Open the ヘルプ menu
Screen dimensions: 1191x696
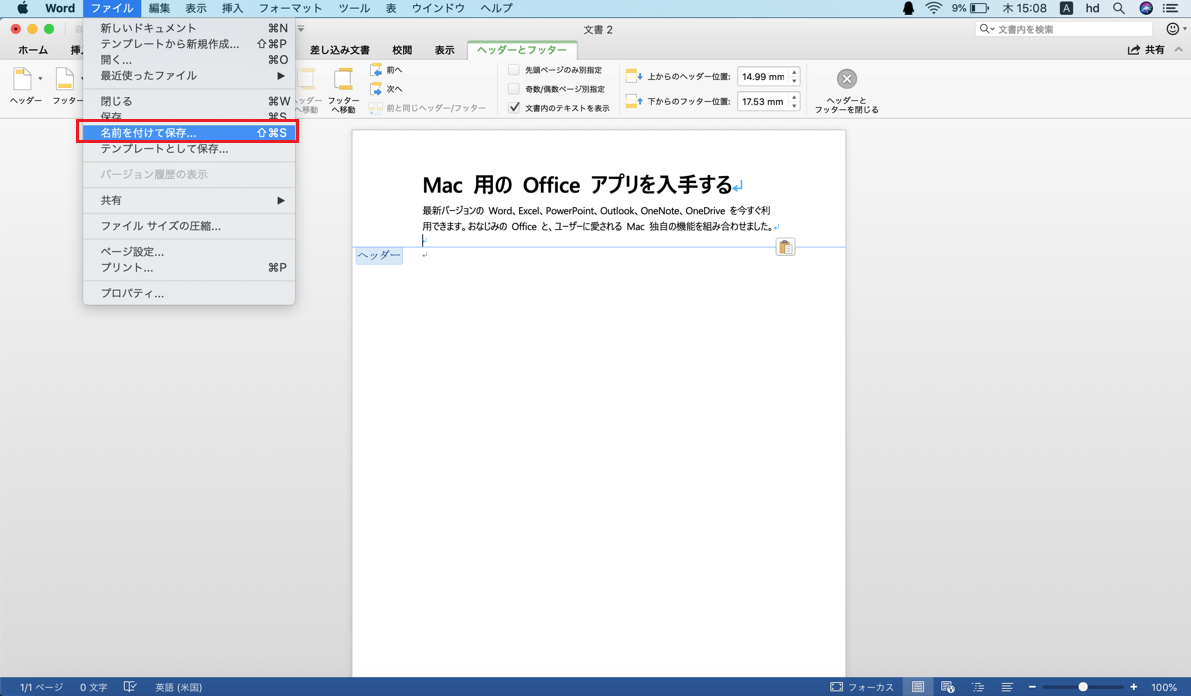(497, 8)
